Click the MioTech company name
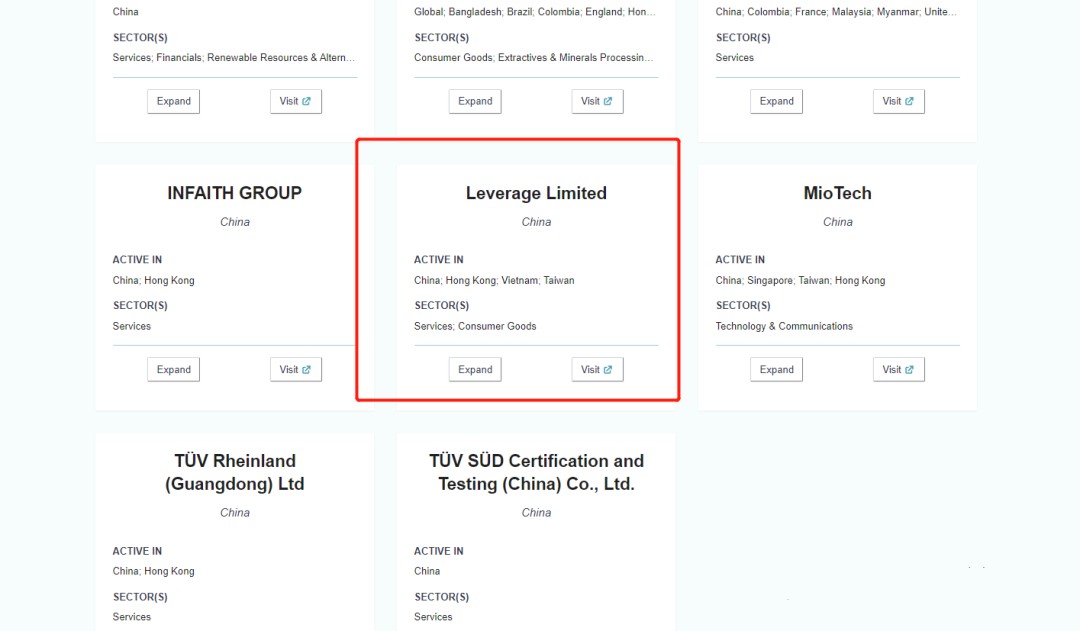The image size is (1080, 631). click(x=838, y=193)
